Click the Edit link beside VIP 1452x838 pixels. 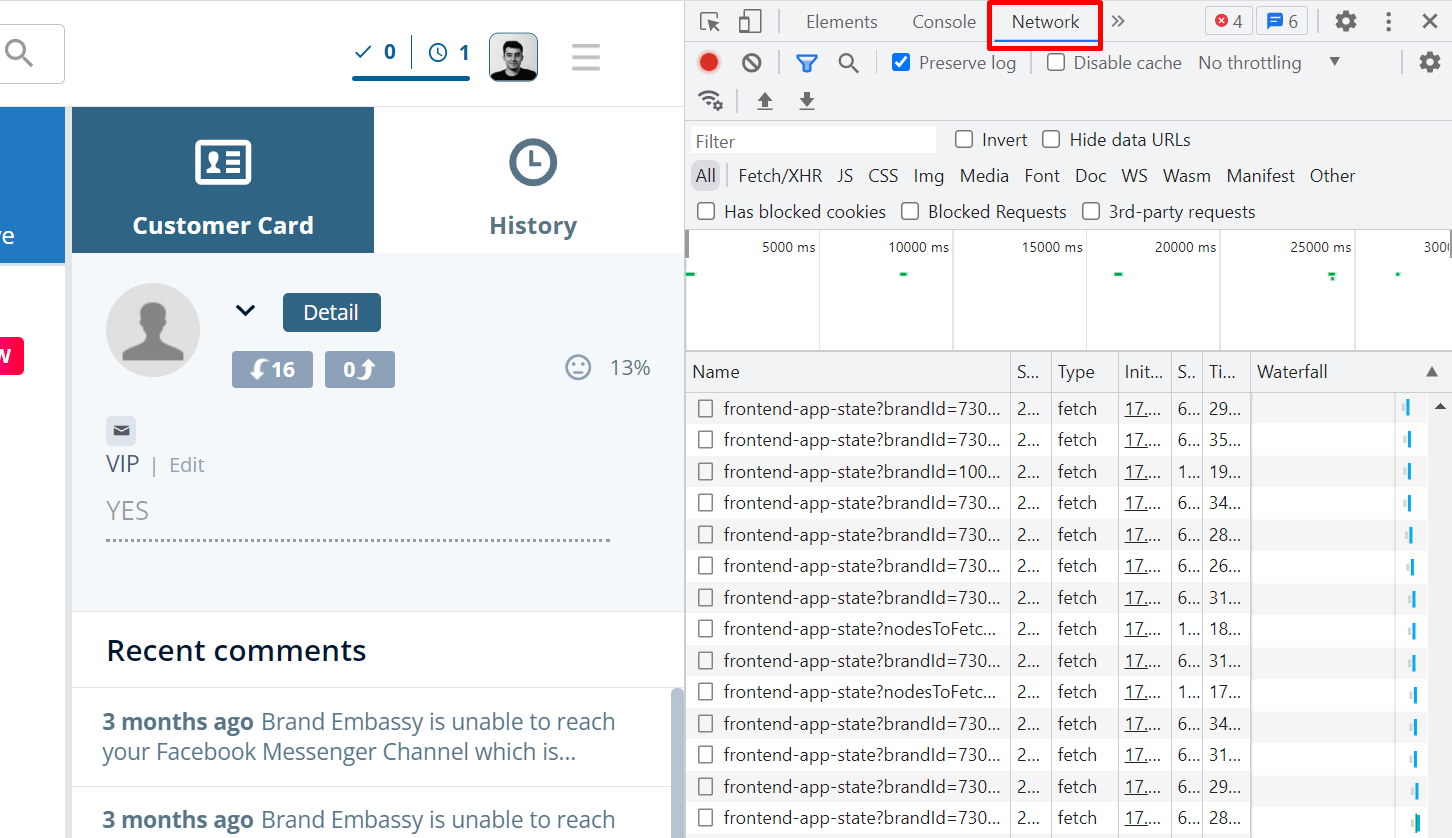pos(186,465)
